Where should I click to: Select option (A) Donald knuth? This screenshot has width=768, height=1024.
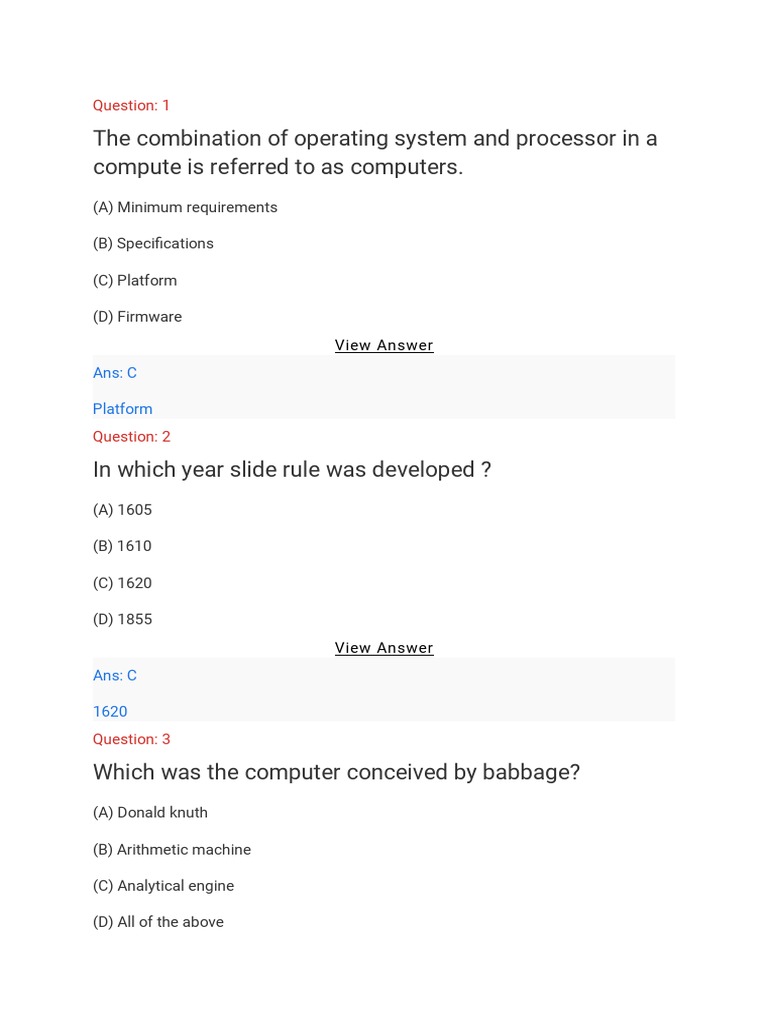click(x=150, y=813)
